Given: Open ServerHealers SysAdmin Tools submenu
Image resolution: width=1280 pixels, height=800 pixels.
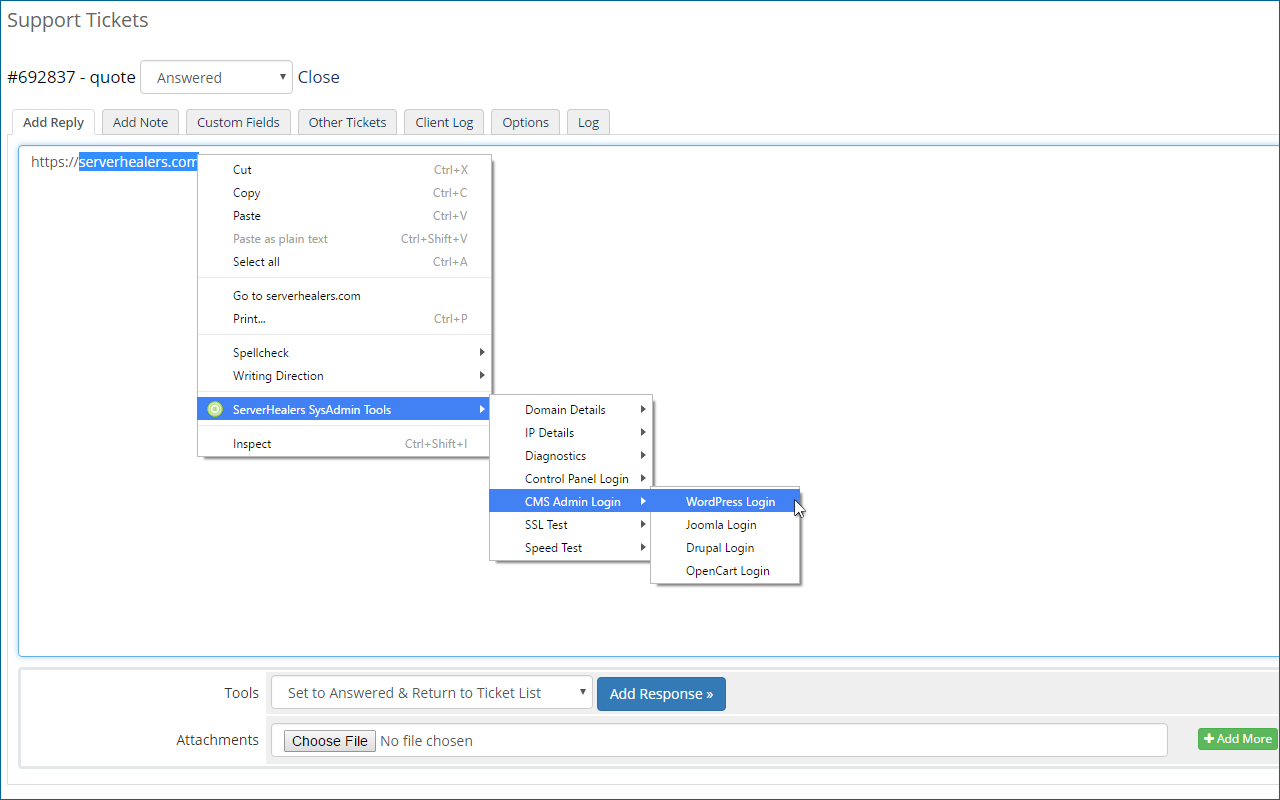Looking at the screenshot, I should [x=344, y=410].
